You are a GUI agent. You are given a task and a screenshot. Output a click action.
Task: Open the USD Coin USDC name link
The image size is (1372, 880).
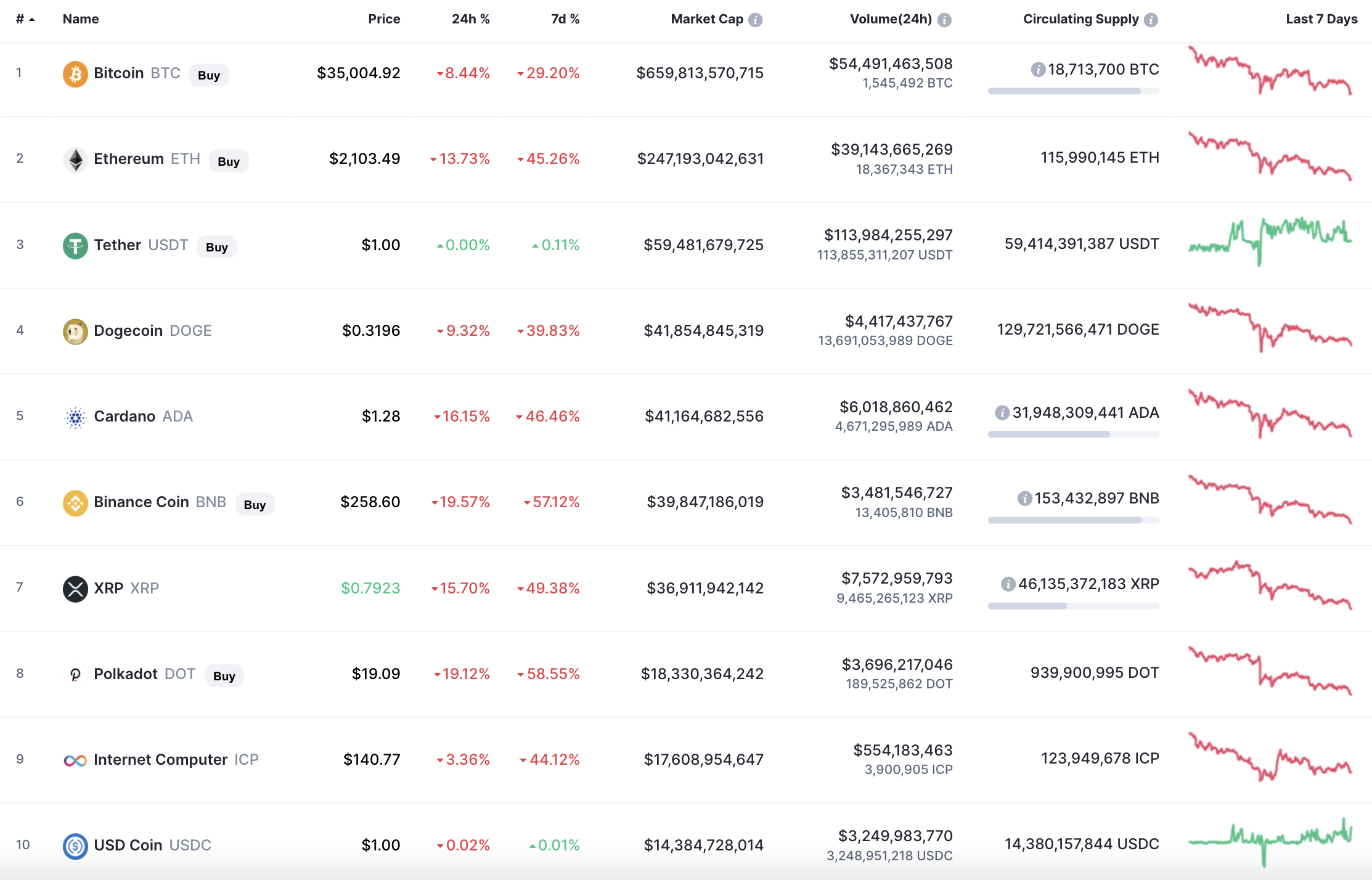coord(152,845)
